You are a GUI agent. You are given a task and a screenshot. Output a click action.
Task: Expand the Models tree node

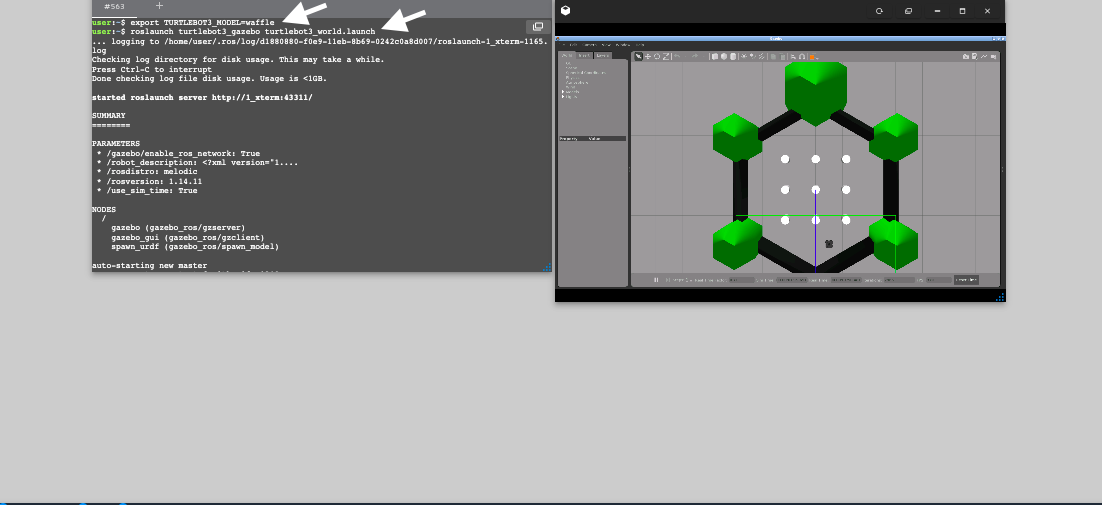(563, 91)
